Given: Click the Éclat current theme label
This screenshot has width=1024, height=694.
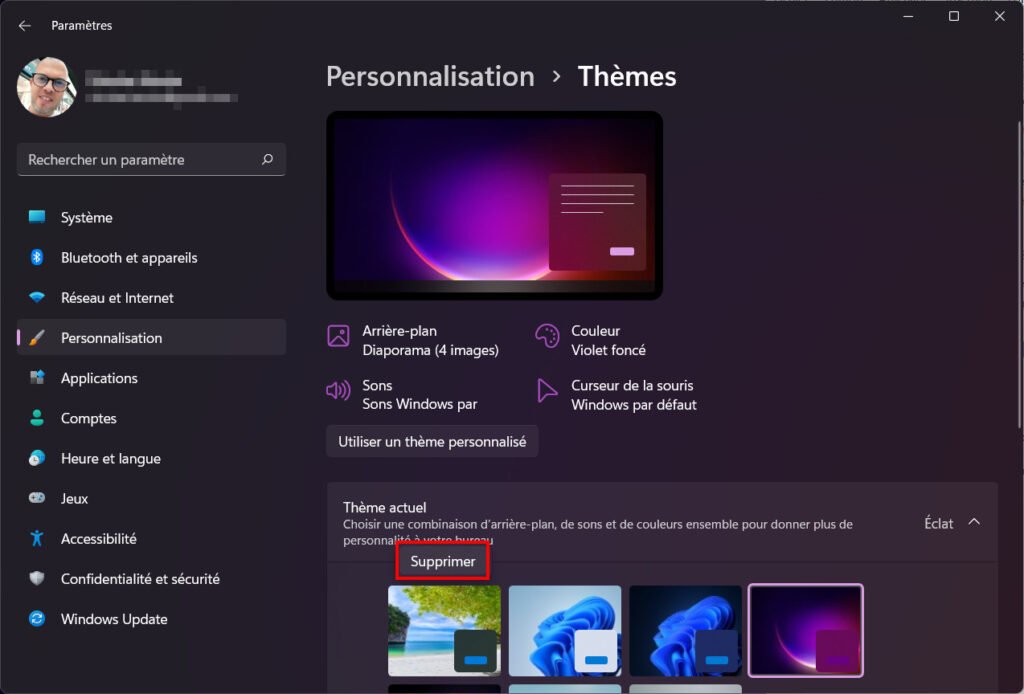Looking at the screenshot, I should tap(938, 523).
